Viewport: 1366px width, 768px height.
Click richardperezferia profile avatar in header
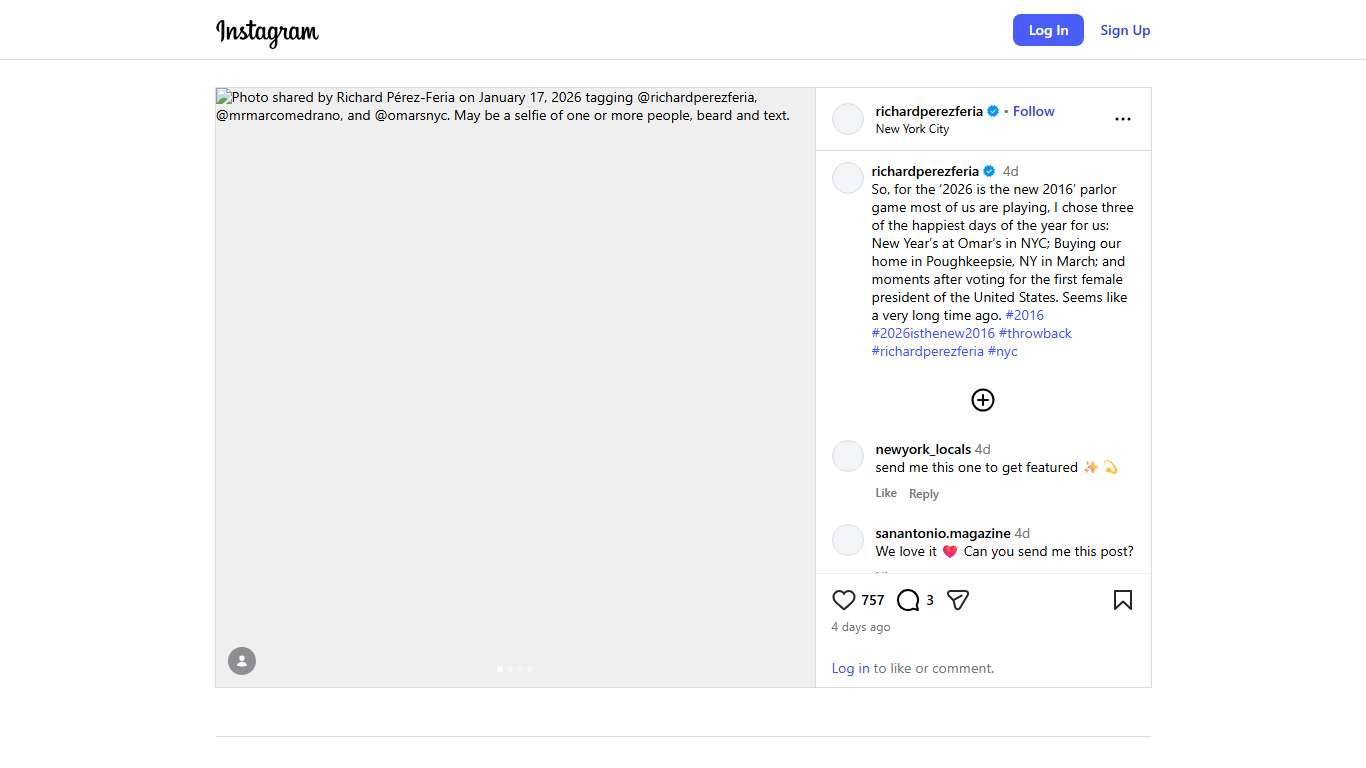point(848,119)
